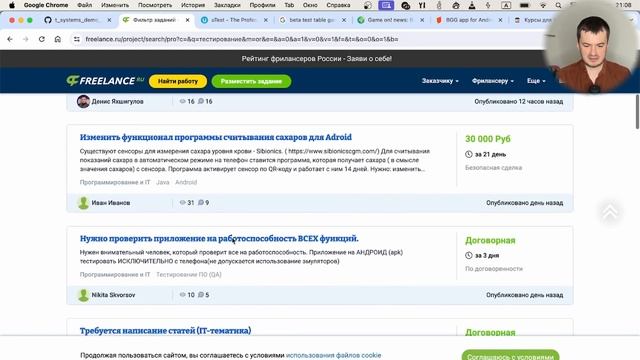The height and width of the screenshot is (360, 640).
Task: Open the Справка menu
Action: 338,5
